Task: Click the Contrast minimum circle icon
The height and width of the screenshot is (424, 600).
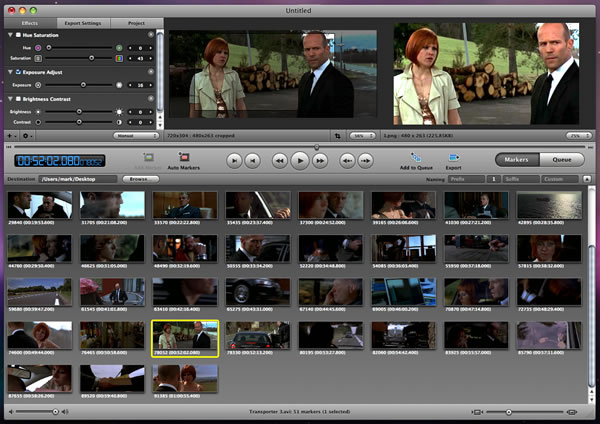Action: coord(38,122)
